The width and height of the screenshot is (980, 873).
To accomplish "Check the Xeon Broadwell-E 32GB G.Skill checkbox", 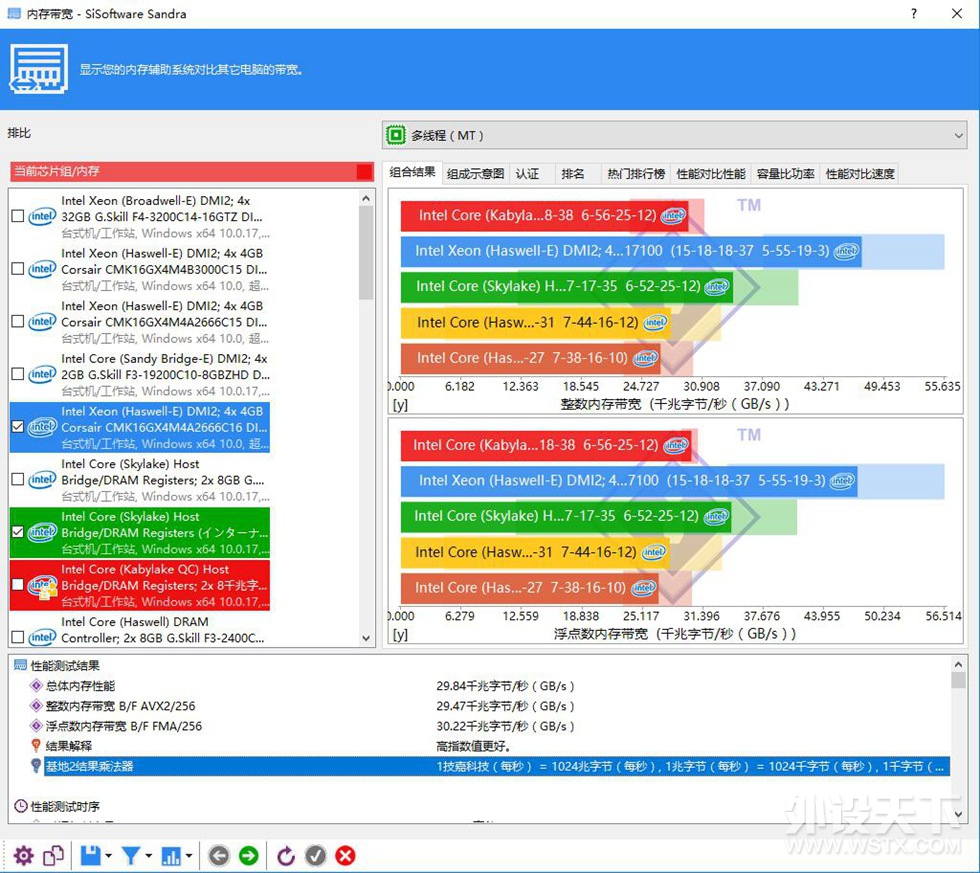I will pos(18,216).
